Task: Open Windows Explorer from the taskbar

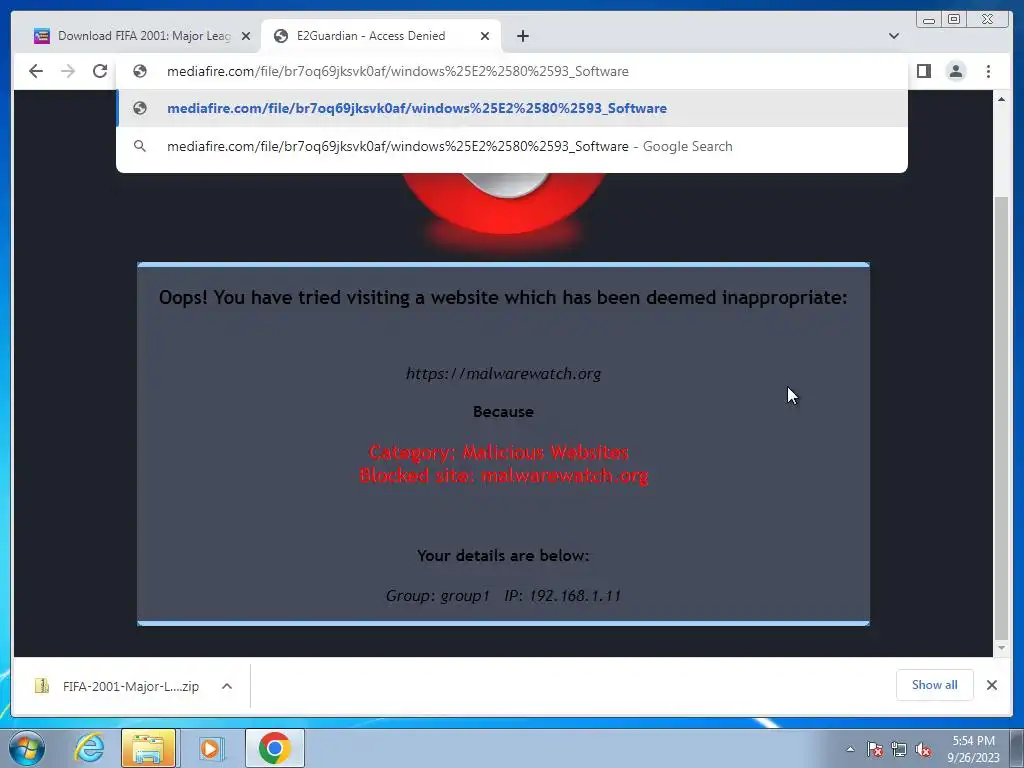Action: pyautogui.click(x=148, y=748)
